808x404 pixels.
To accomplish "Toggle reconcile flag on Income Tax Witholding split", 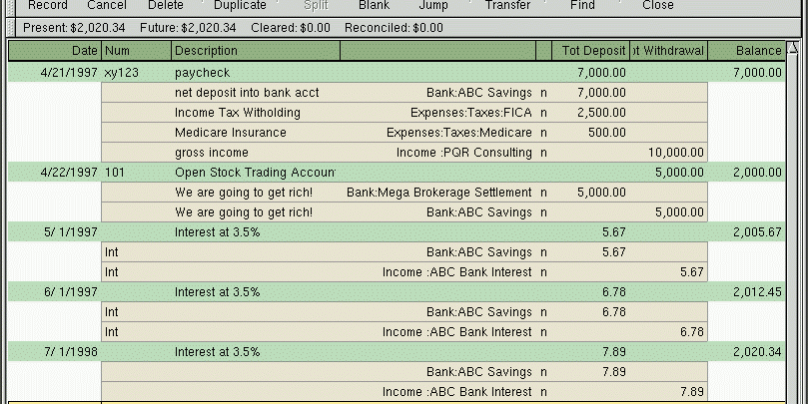I will 543,113.
